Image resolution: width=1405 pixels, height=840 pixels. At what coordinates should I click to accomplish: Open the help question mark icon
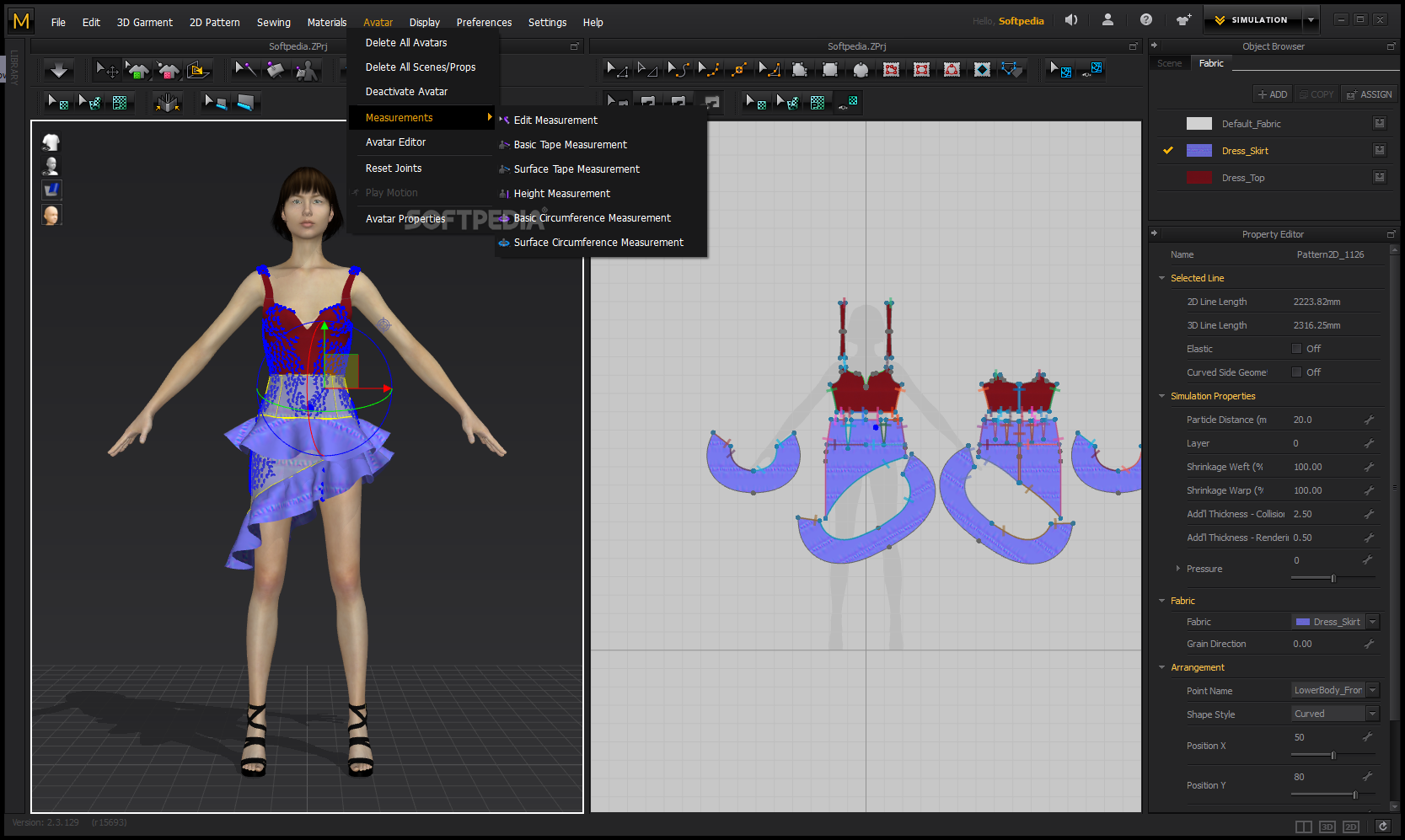pos(1146,19)
